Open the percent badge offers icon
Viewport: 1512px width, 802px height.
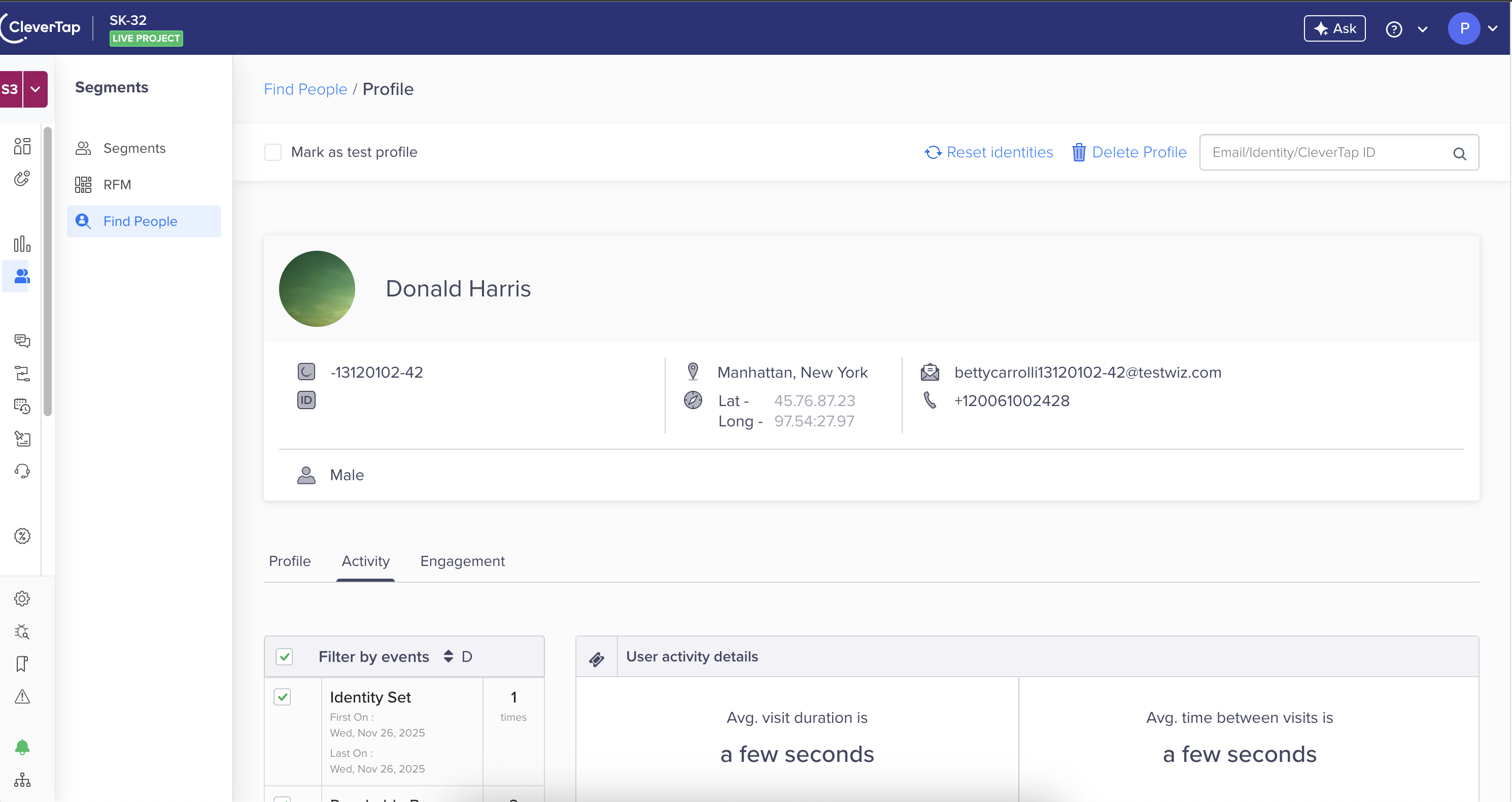point(22,536)
